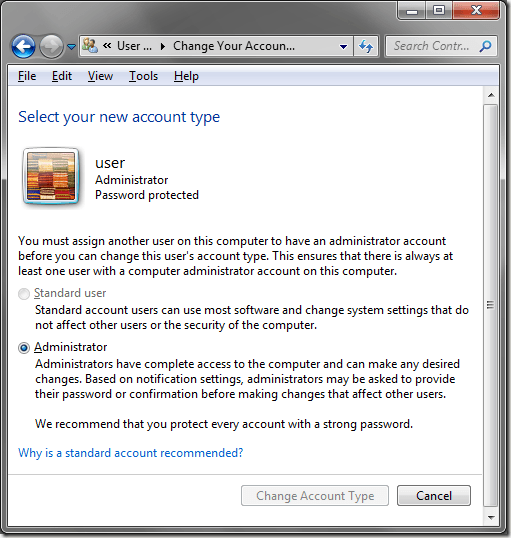Click the user account picture thumbnail
This screenshot has width=511, height=538.
(51, 176)
